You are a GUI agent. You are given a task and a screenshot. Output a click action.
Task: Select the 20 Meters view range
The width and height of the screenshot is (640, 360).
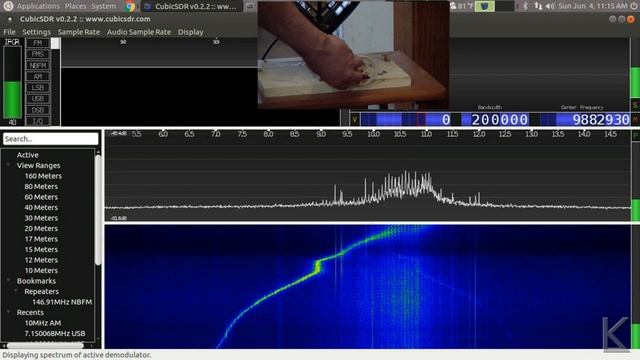pyautogui.click(x=41, y=229)
